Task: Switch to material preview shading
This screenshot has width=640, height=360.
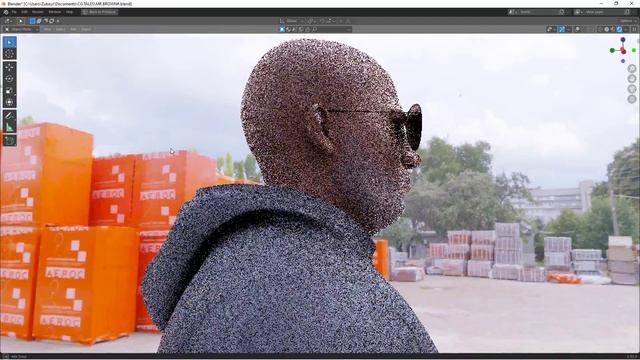Action: 613,29
